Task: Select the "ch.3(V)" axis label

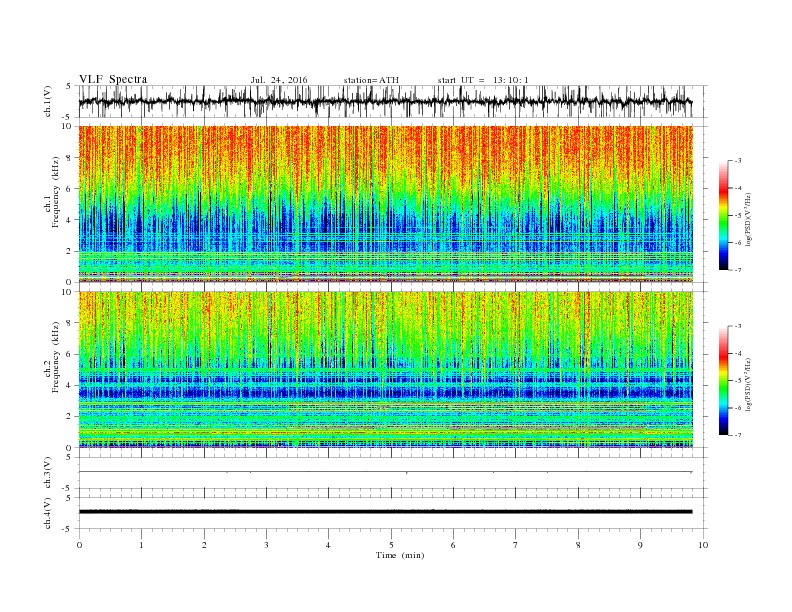Action: click(48, 473)
